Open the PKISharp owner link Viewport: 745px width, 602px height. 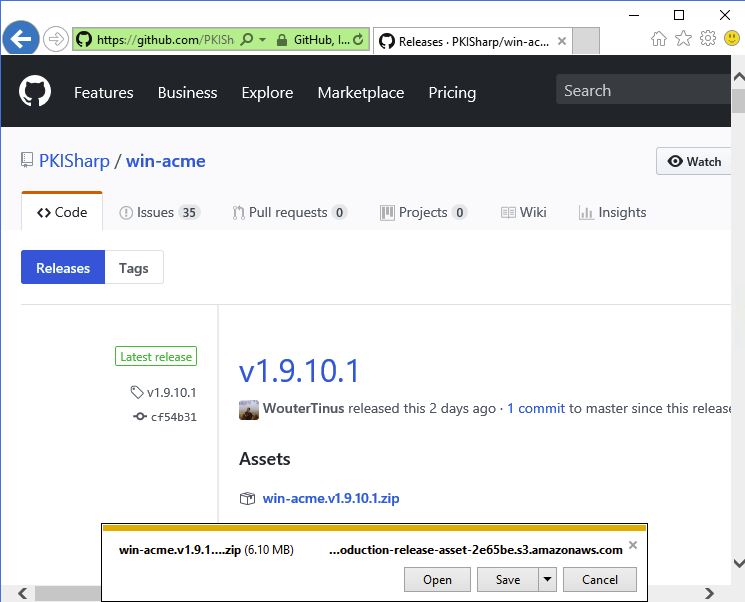click(74, 161)
